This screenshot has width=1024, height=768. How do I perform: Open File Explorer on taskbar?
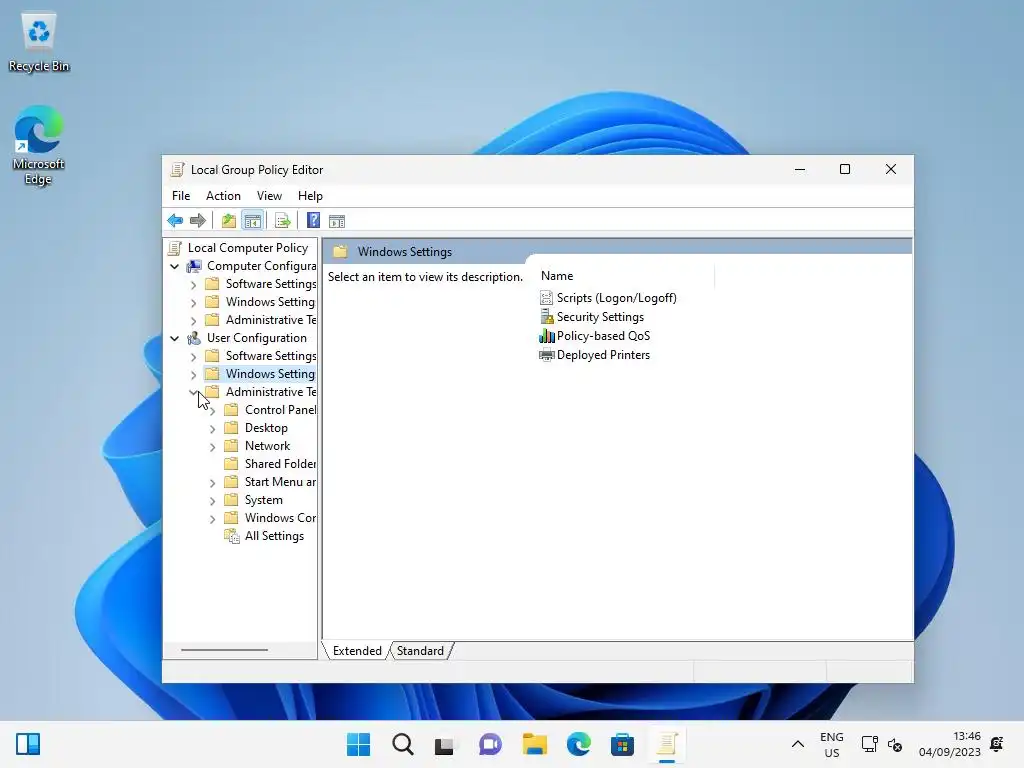coord(534,744)
